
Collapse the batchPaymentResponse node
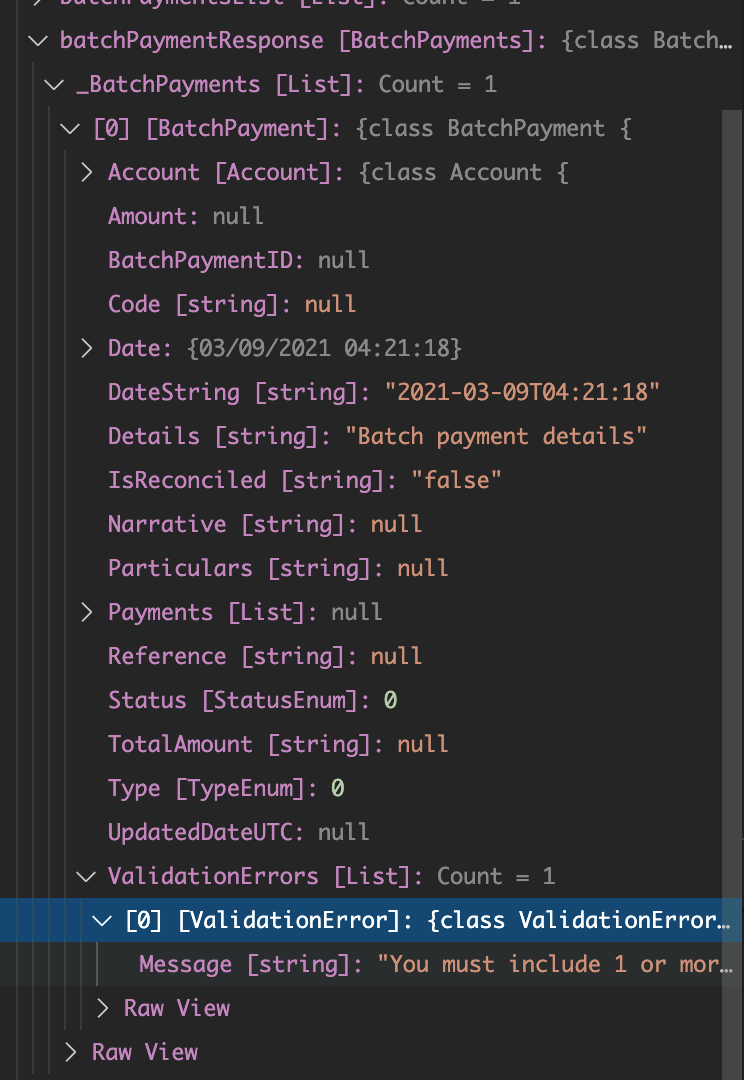pyautogui.click(x=37, y=40)
